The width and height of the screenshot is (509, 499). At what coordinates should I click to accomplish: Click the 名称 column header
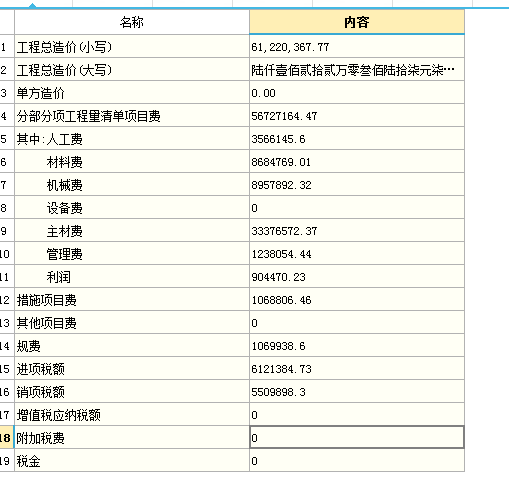[x=132, y=22]
